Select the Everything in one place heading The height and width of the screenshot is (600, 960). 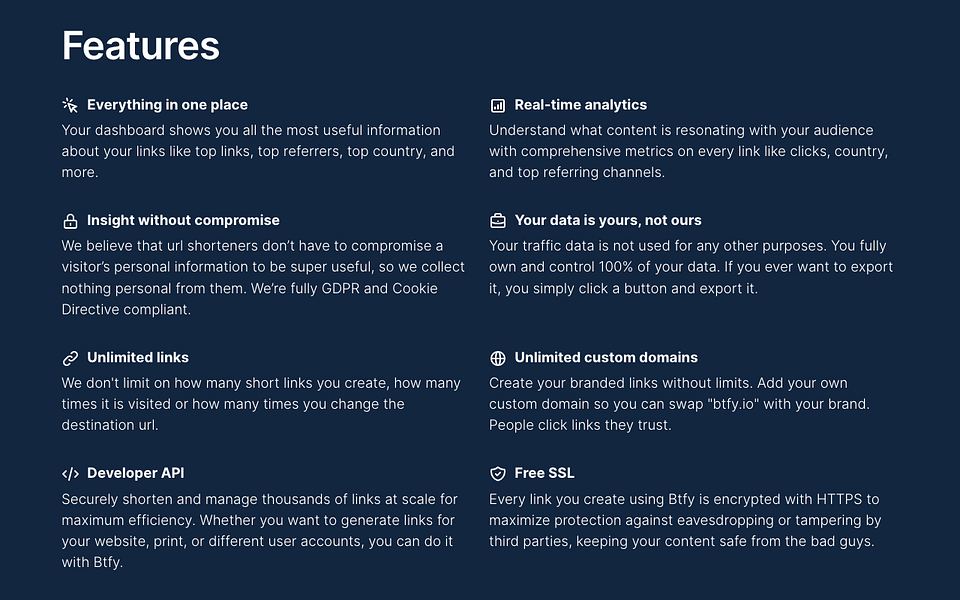pyautogui.click(x=167, y=105)
